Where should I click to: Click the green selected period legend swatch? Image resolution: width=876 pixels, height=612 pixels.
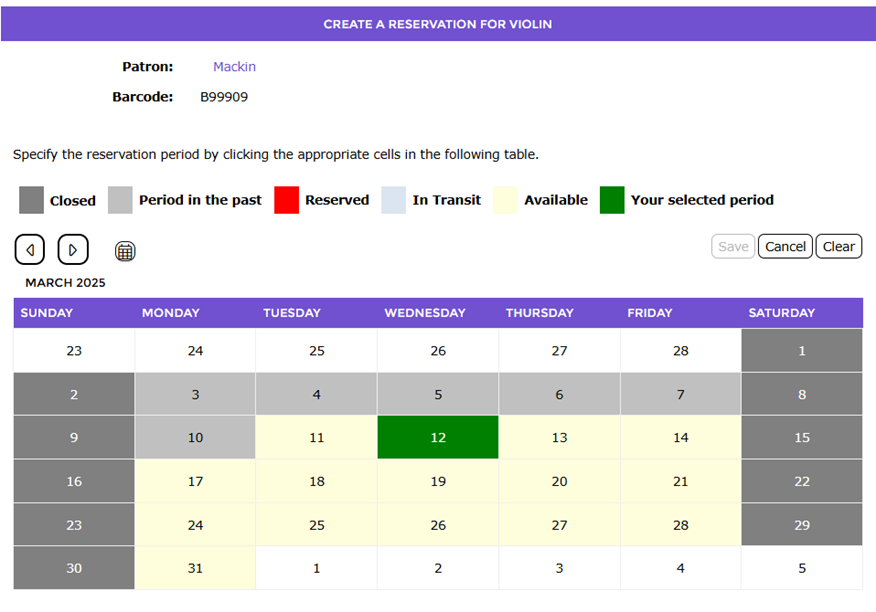pos(612,200)
